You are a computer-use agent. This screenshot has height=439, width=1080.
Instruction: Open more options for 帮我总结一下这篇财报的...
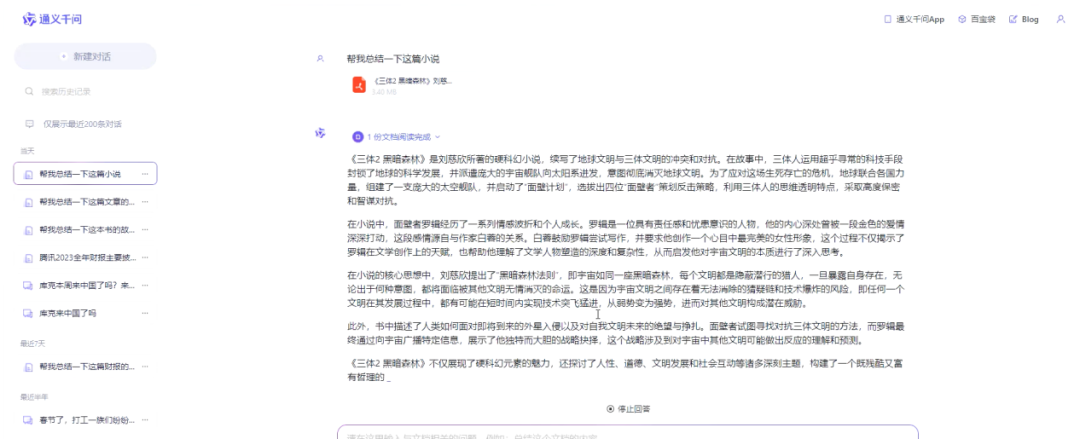coord(145,366)
